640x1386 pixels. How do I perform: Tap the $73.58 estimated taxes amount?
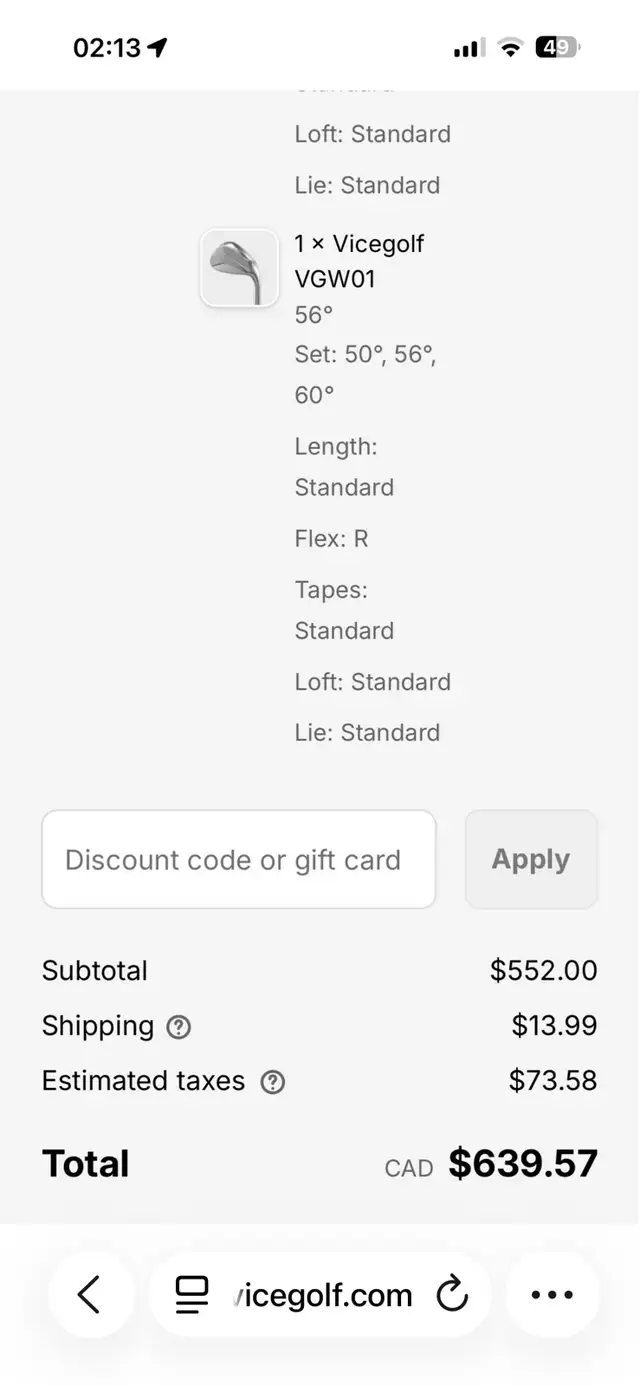(553, 1080)
